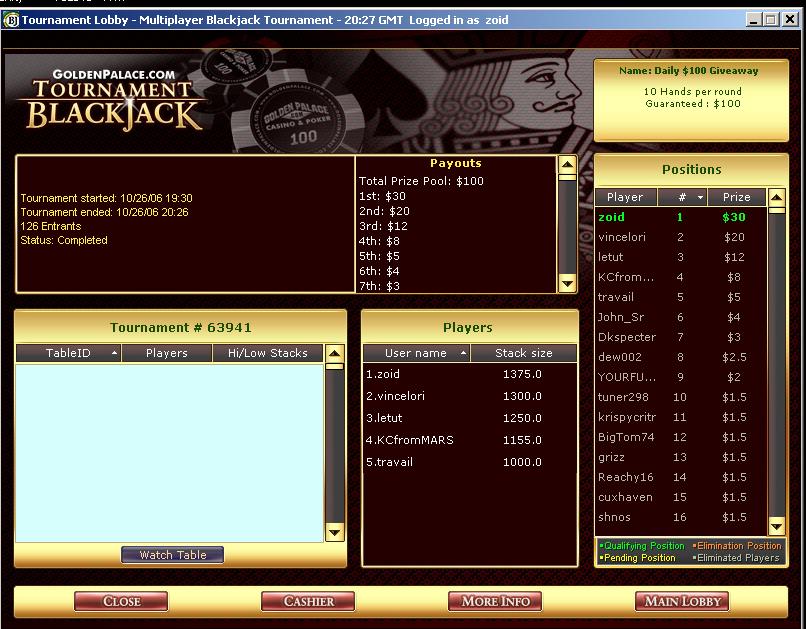Sort Positions by the # column
Viewport: 806px width, 629px height.
(683, 197)
